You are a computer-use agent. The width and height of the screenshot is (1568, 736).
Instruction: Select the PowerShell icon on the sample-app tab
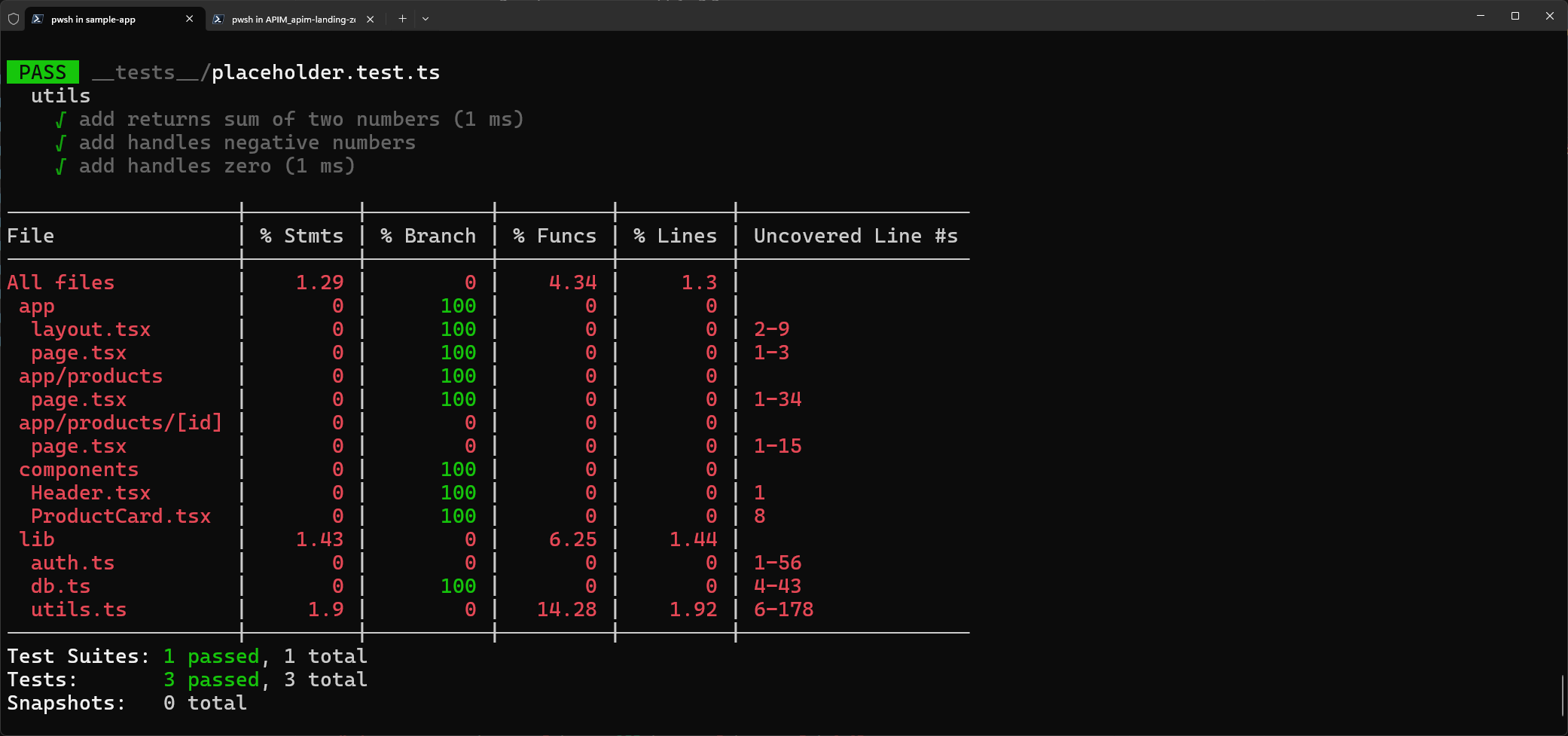(x=38, y=19)
